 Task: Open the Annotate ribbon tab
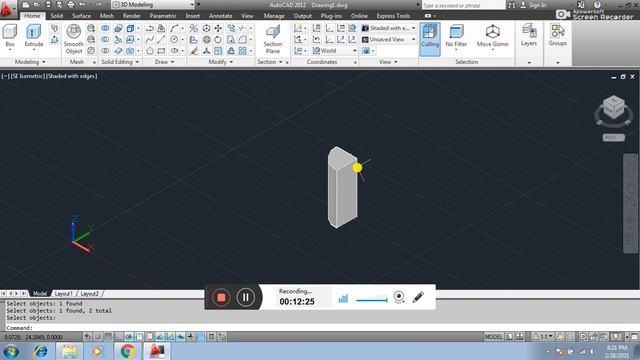click(220, 16)
